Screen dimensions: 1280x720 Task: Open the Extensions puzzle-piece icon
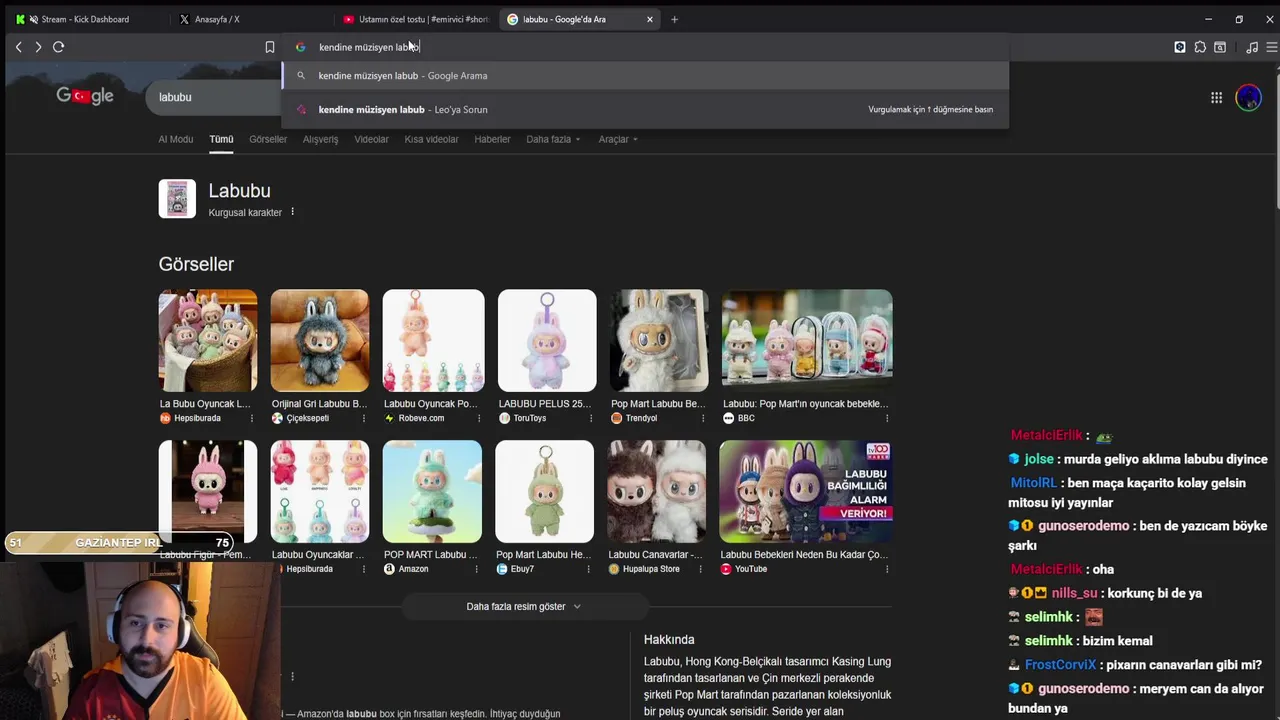point(1200,47)
